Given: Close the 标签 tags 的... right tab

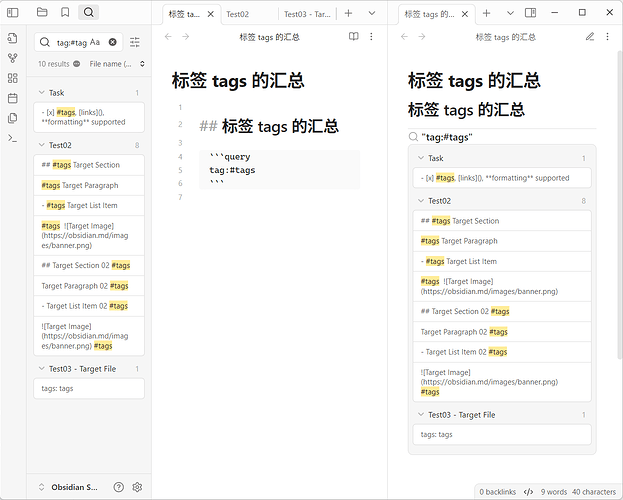Looking at the screenshot, I should pyautogui.click(x=465, y=14).
